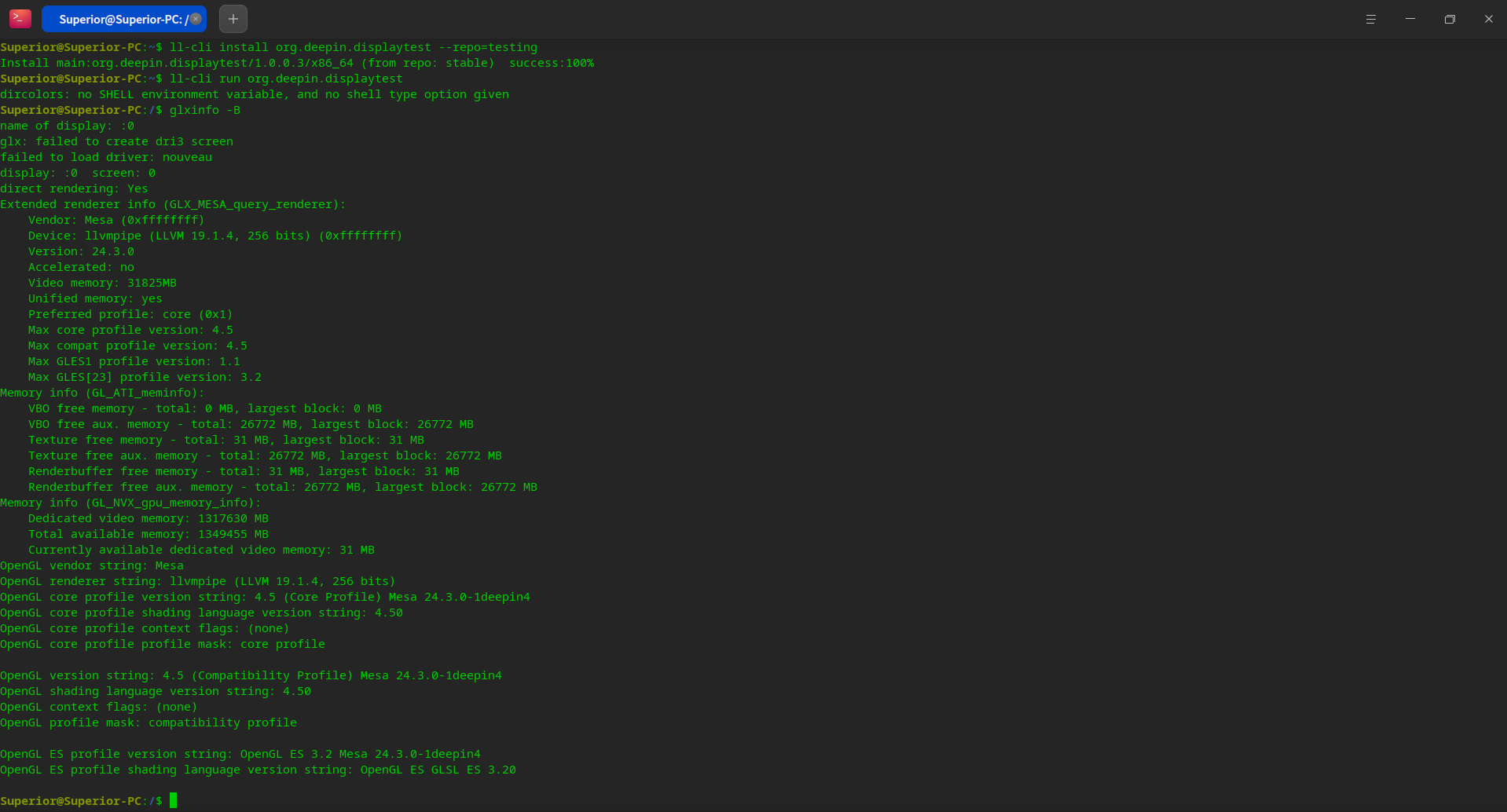Click 'OpenGL core profile shading language version string: 4.50'

point(201,613)
